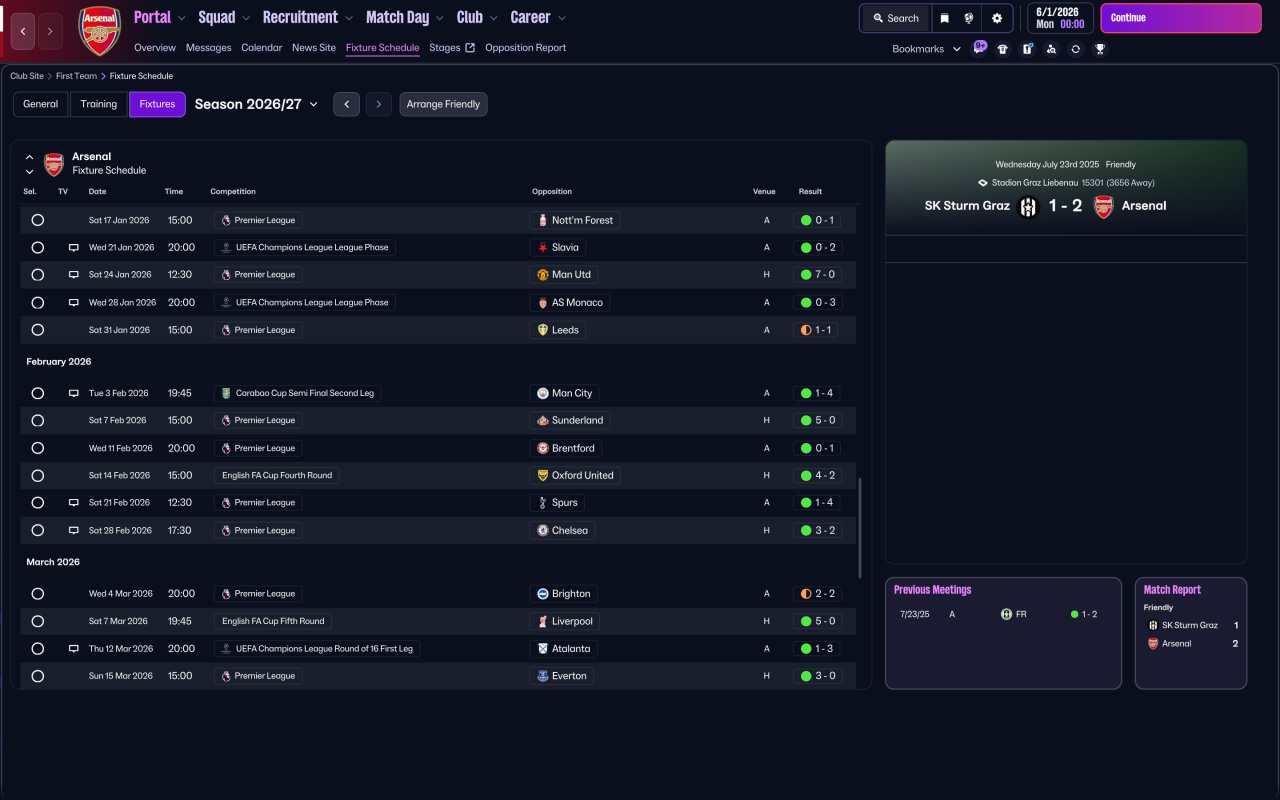This screenshot has width=1280, height=800.
Task: Click the TV icon on Man City row
Action: (x=73, y=393)
